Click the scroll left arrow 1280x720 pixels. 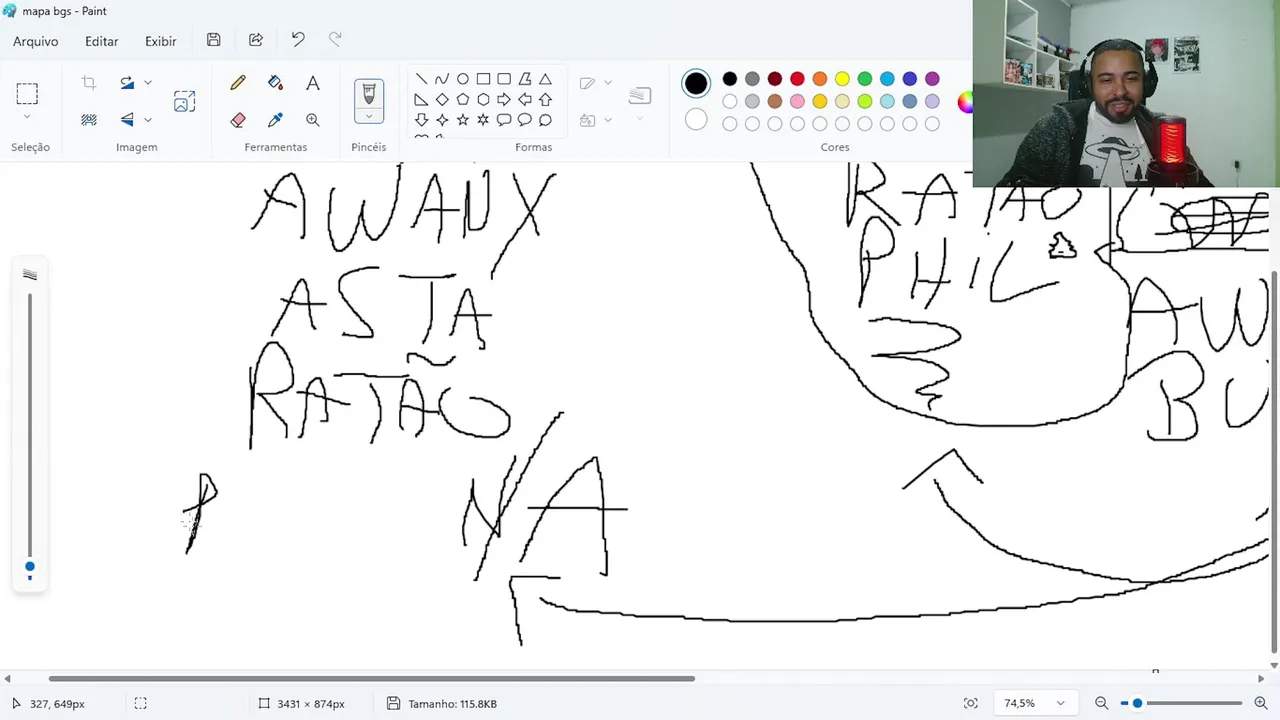pos(7,679)
